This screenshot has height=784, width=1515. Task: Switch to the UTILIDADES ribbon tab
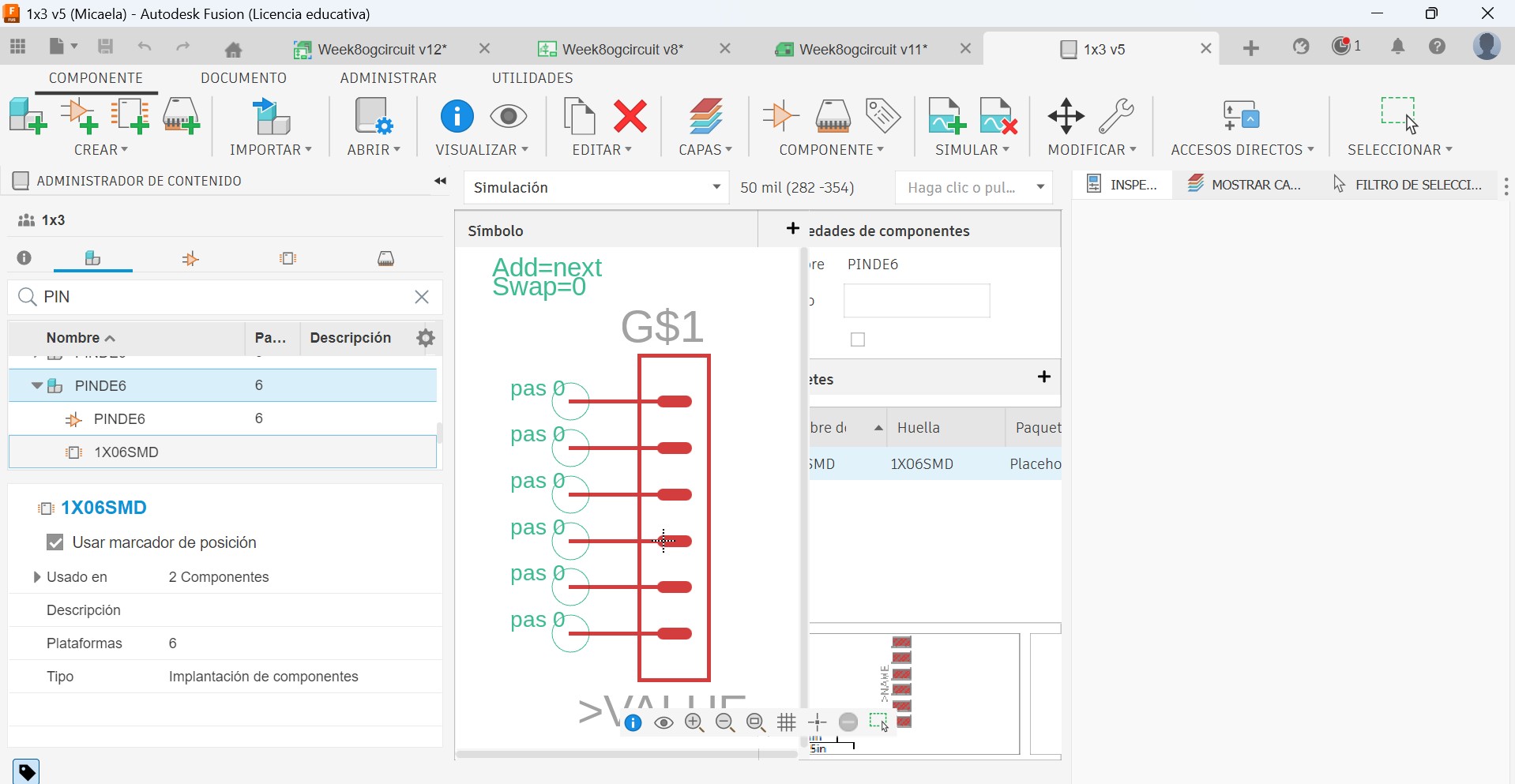(x=532, y=78)
